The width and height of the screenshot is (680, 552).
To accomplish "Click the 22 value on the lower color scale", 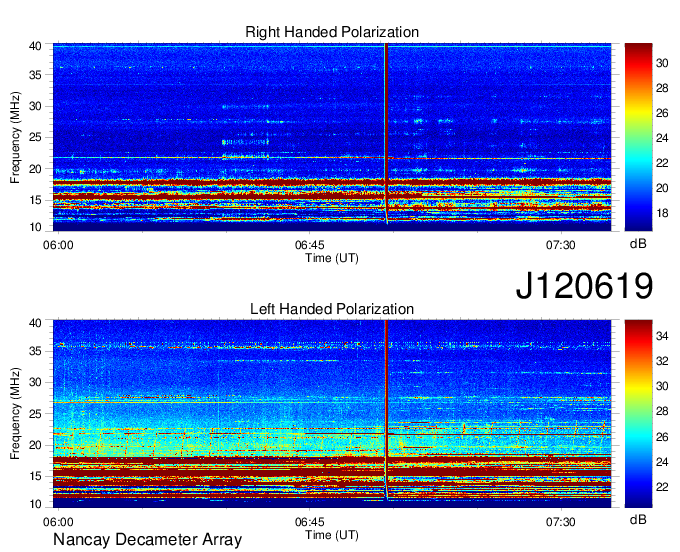I will (x=662, y=487).
